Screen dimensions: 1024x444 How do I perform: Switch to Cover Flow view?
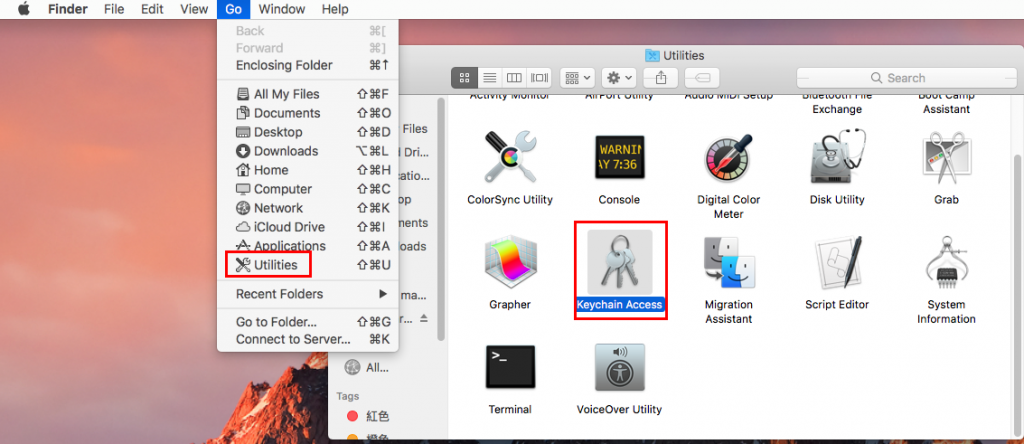539,78
